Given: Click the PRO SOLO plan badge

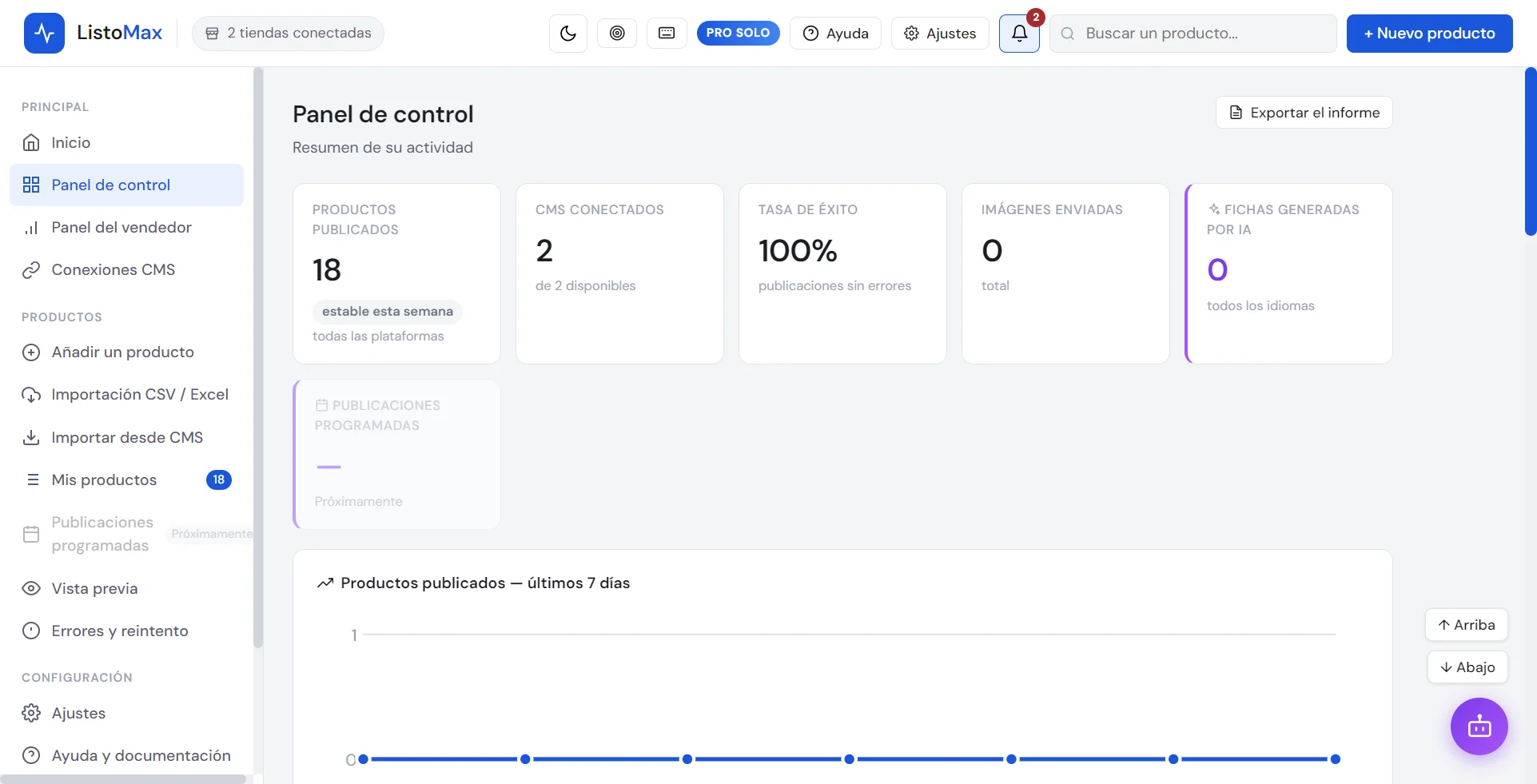Looking at the screenshot, I should 738,33.
